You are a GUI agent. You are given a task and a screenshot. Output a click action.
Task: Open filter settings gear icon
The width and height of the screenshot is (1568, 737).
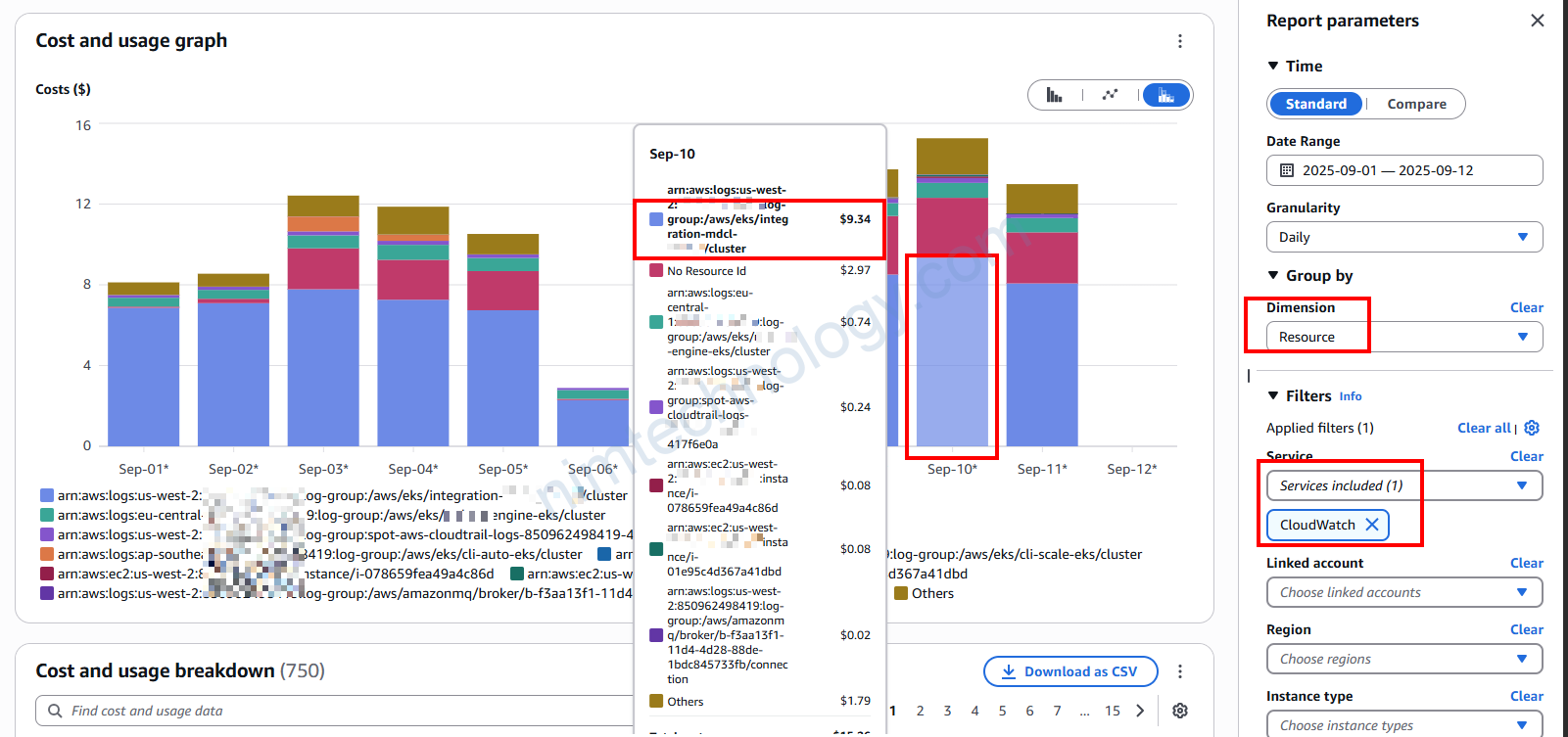[x=1532, y=428]
